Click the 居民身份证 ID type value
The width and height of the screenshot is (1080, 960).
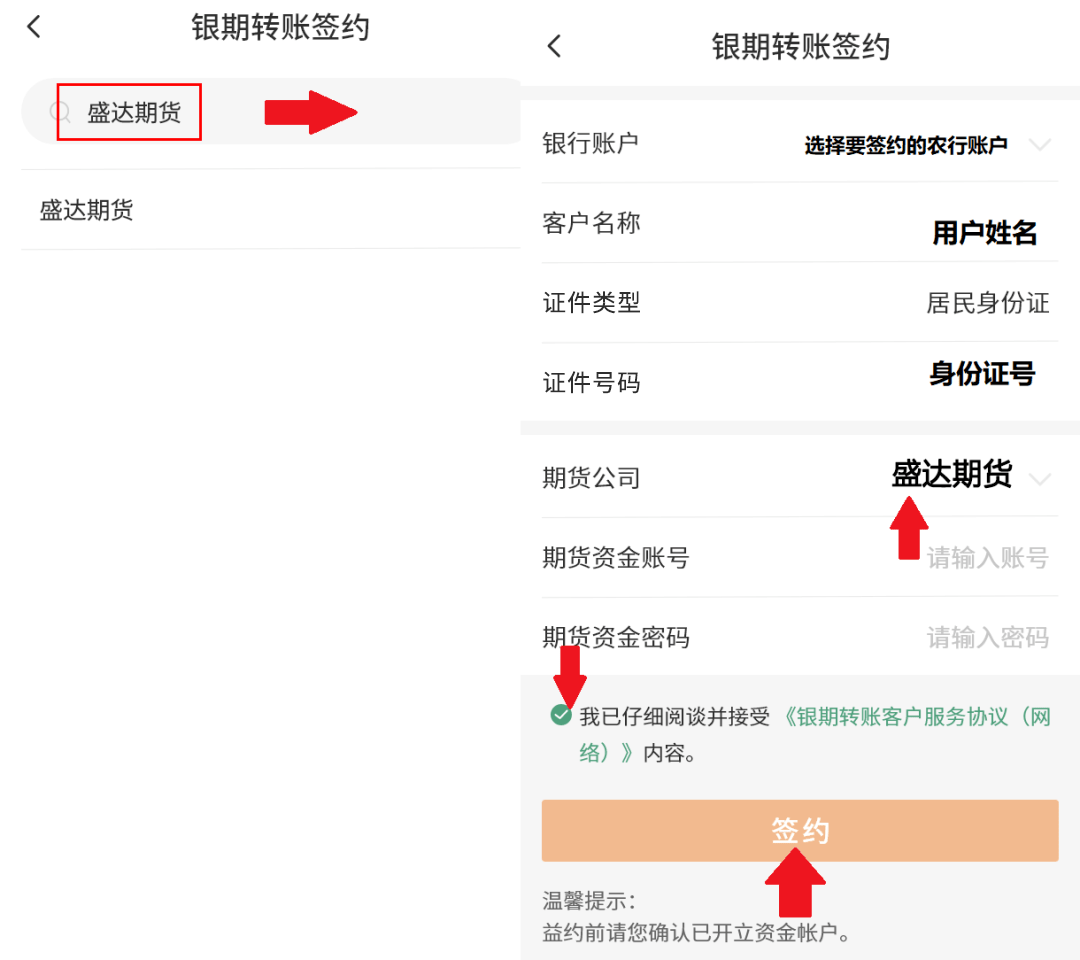coord(988,302)
